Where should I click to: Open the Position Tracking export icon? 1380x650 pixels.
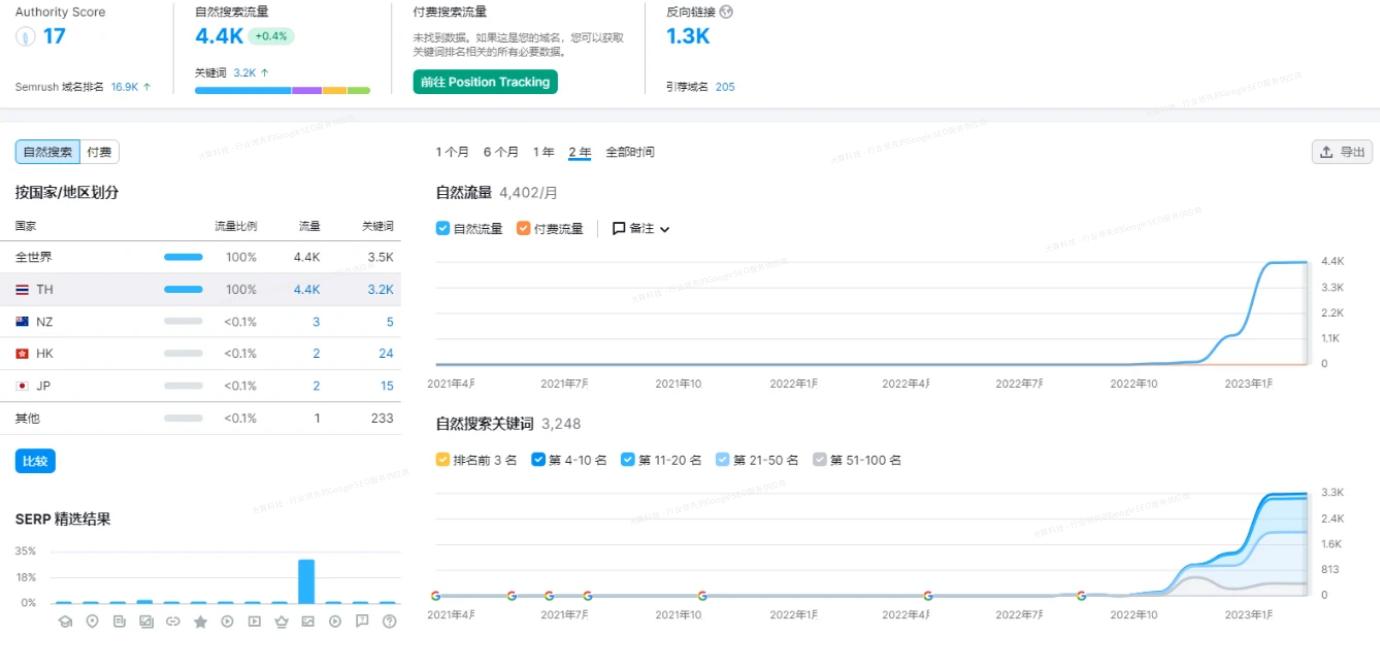coord(1341,151)
